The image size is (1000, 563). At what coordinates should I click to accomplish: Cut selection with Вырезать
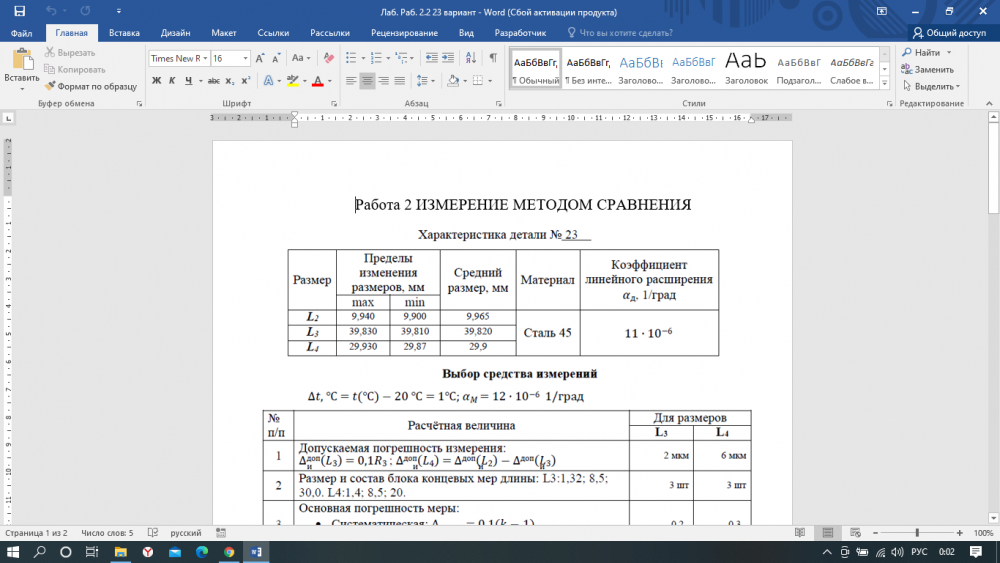70,52
